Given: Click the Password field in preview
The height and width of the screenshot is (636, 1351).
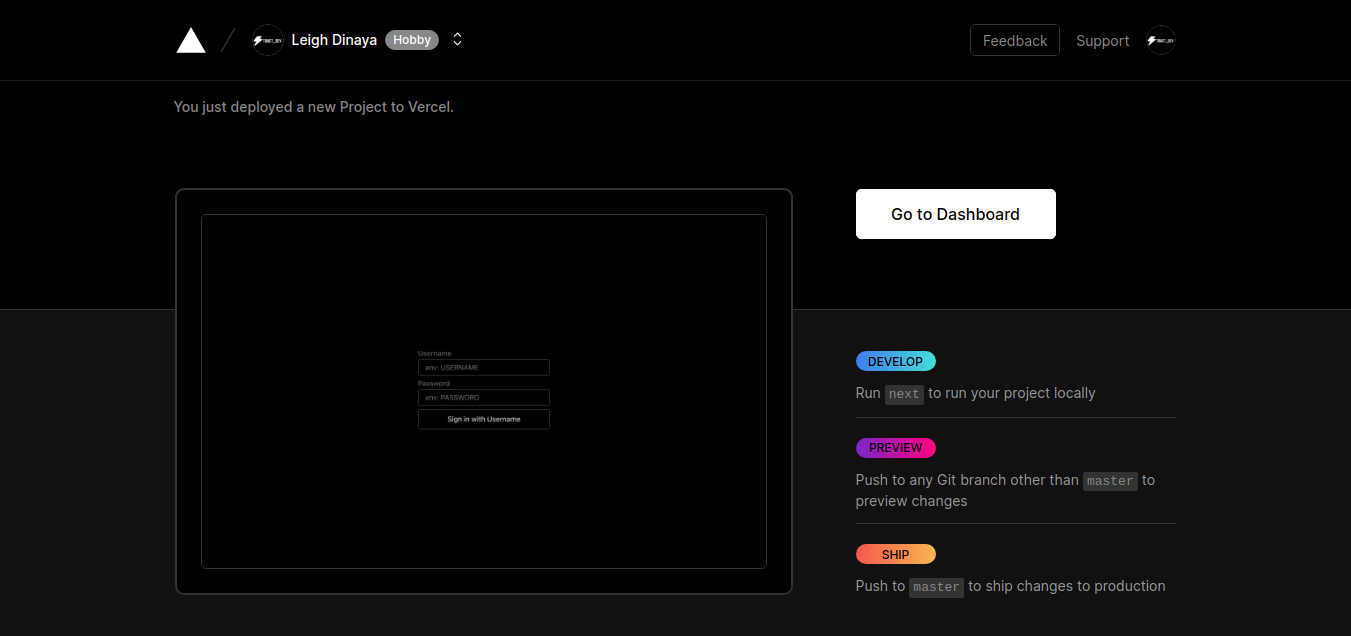Looking at the screenshot, I should (x=484, y=397).
